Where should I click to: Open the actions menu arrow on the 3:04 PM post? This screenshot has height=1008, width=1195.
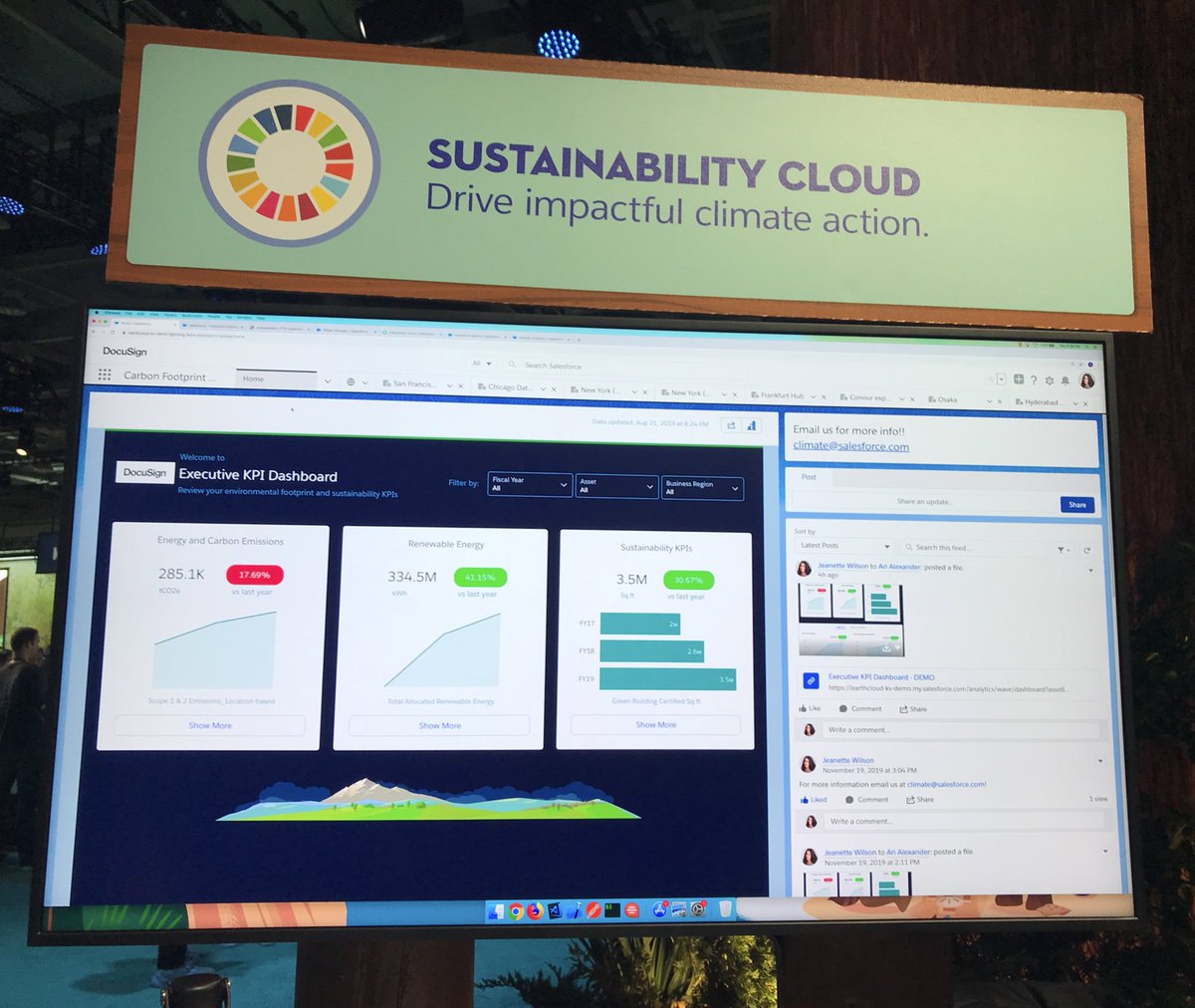click(x=1099, y=761)
